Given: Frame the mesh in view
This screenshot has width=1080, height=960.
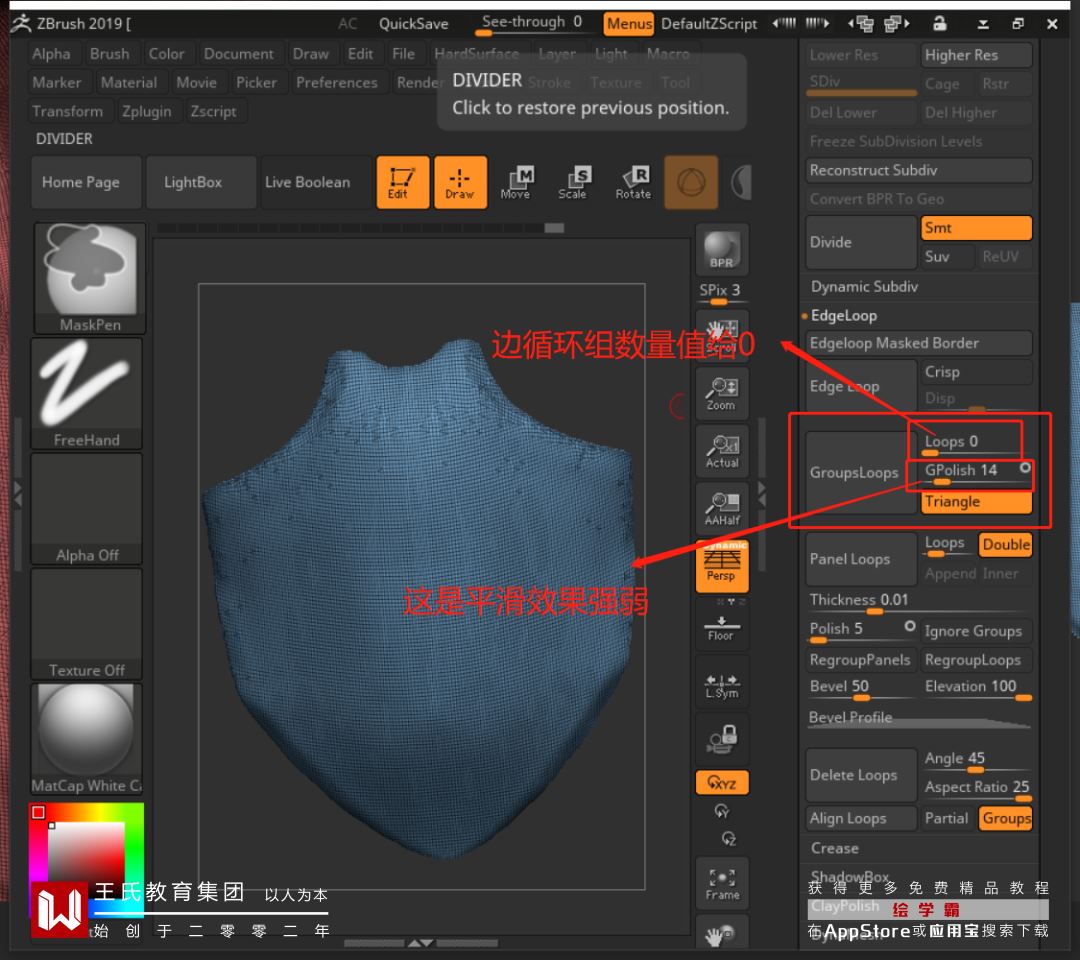Looking at the screenshot, I should 721,884.
